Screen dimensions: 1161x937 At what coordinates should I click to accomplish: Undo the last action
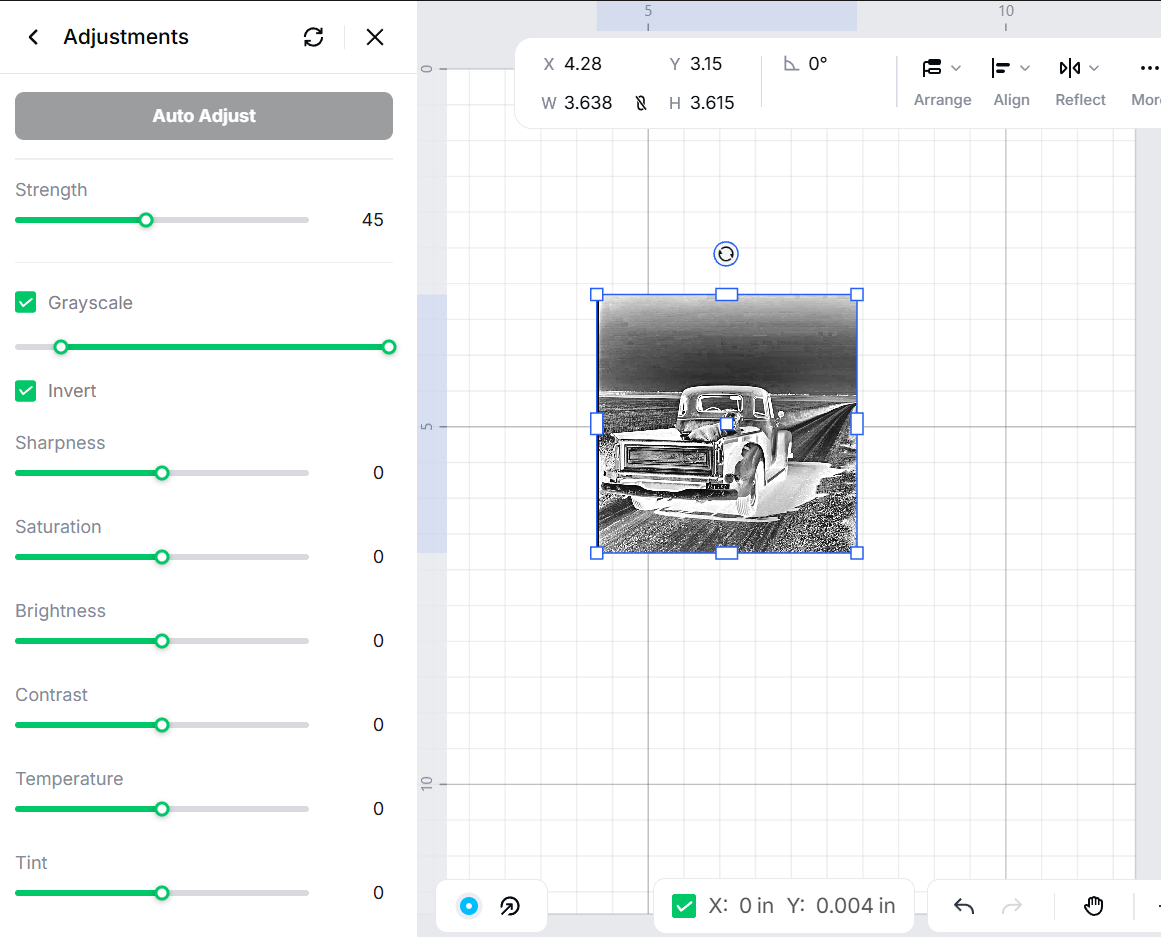(964, 906)
